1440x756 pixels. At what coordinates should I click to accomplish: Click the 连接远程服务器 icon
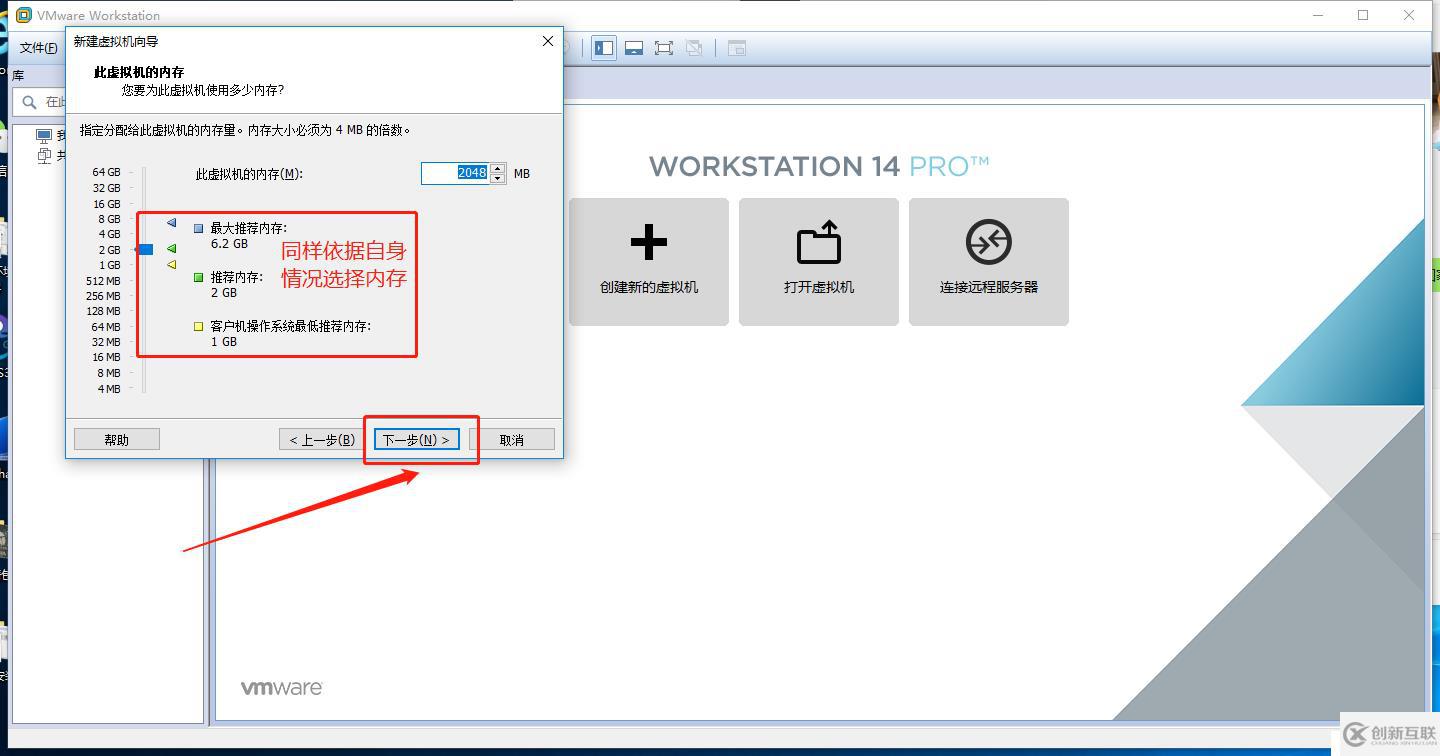coord(988,261)
